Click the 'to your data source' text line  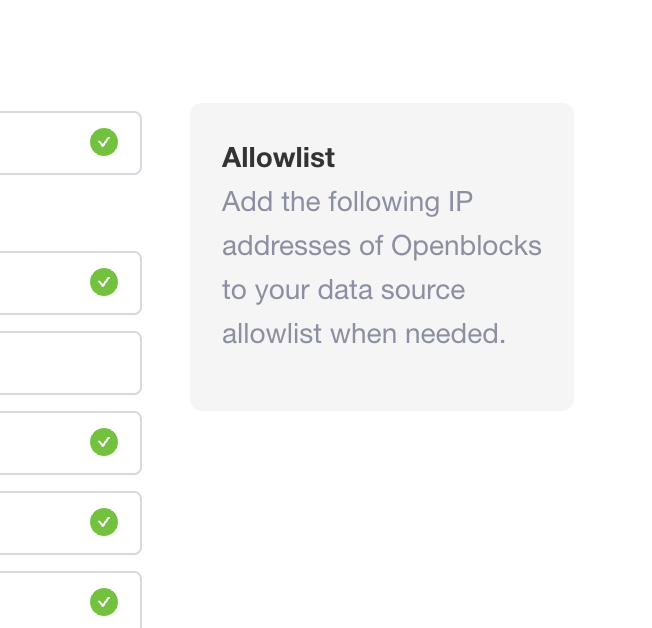coord(343,290)
